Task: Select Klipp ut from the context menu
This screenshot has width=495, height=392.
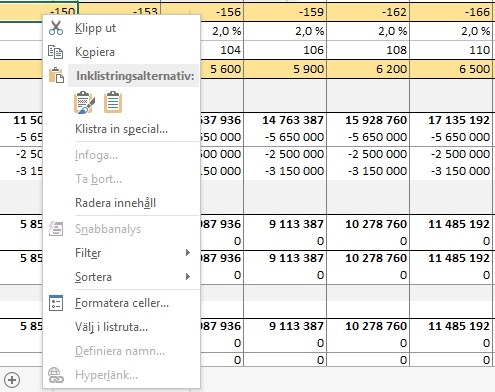Action: pos(122,28)
